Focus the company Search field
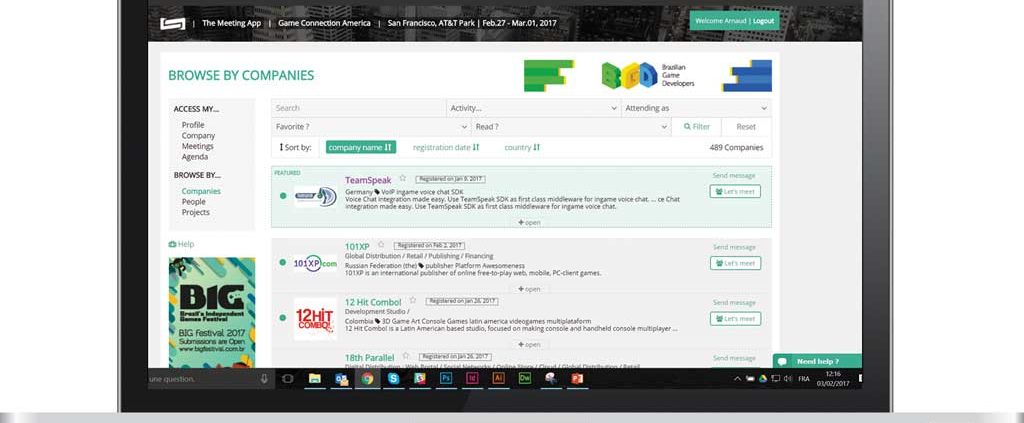This screenshot has height=423, width=1024. [359, 108]
